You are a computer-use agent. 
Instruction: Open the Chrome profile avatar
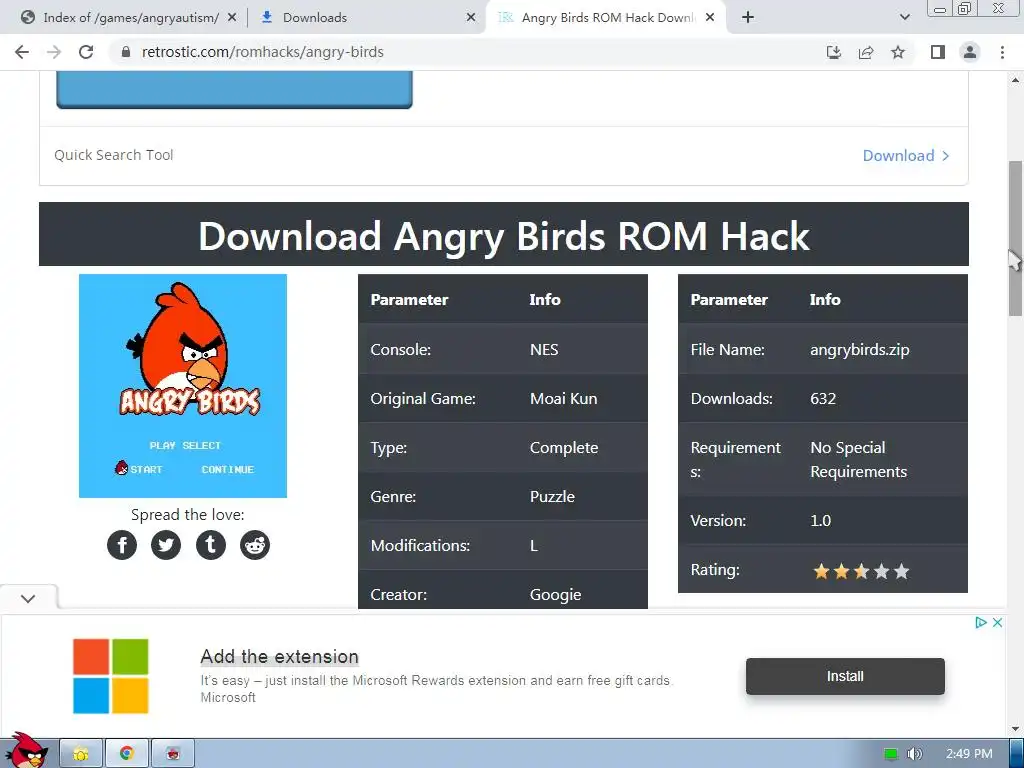pos(970,52)
